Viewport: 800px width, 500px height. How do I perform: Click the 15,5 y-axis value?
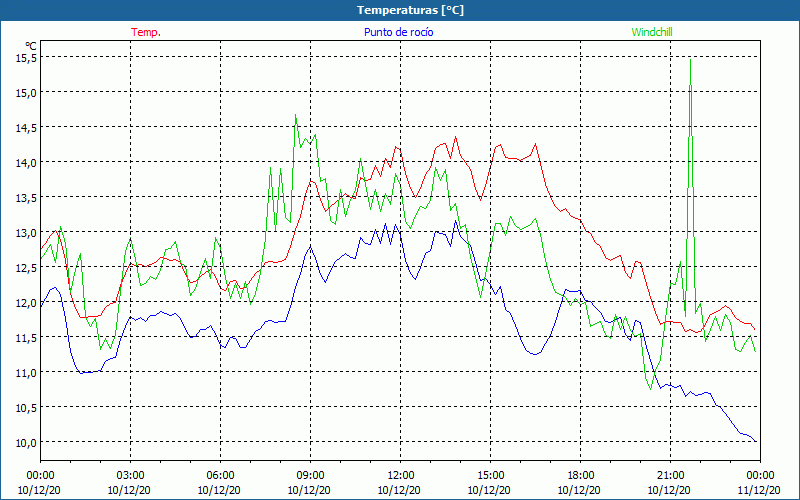pos(26,58)
